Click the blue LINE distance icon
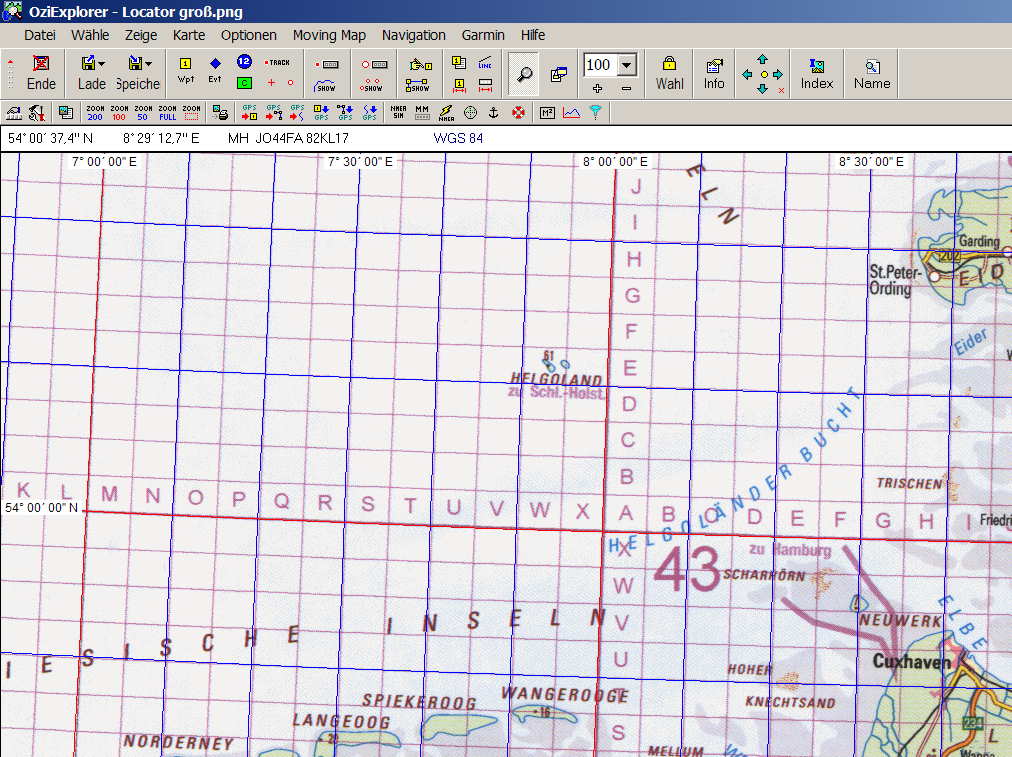The height and width of the screenshot is (757, 1012). point(485,63)
